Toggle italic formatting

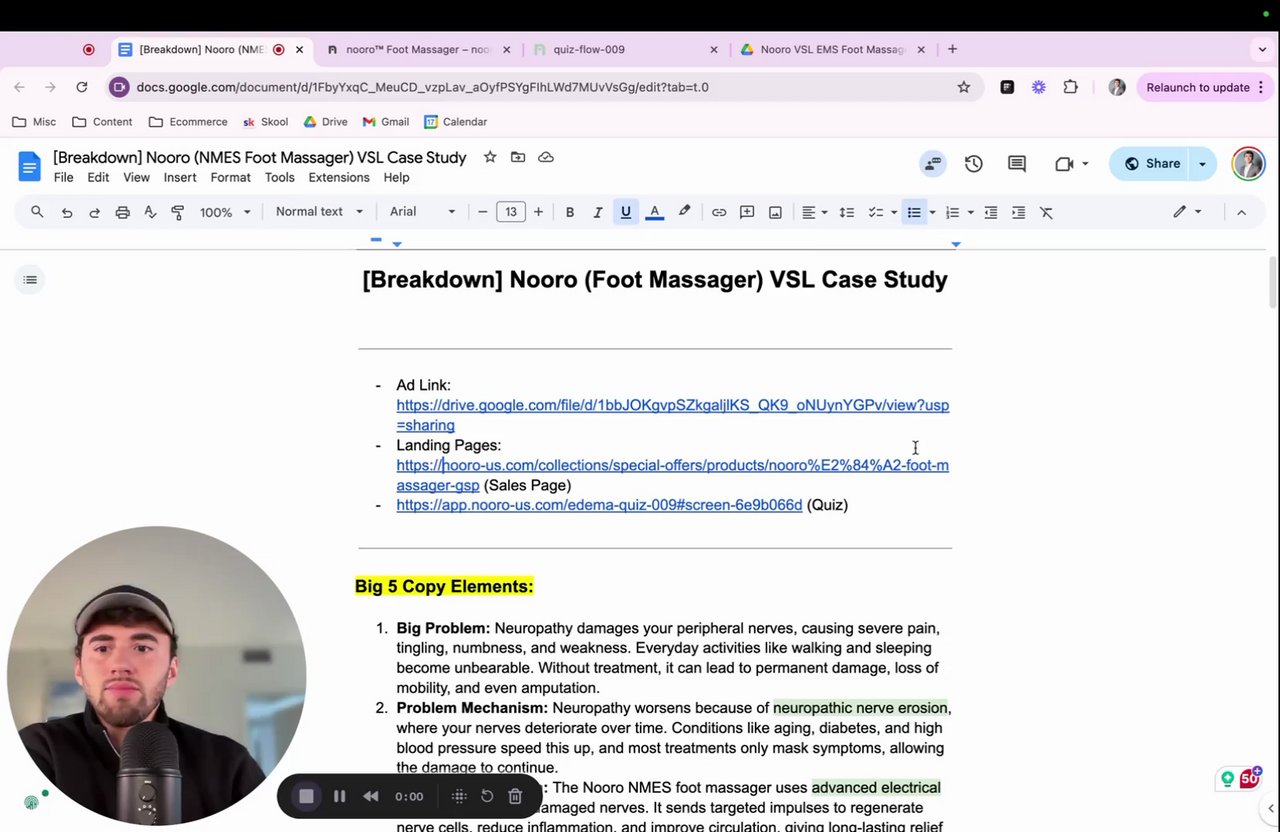click(x=598, y=212)
